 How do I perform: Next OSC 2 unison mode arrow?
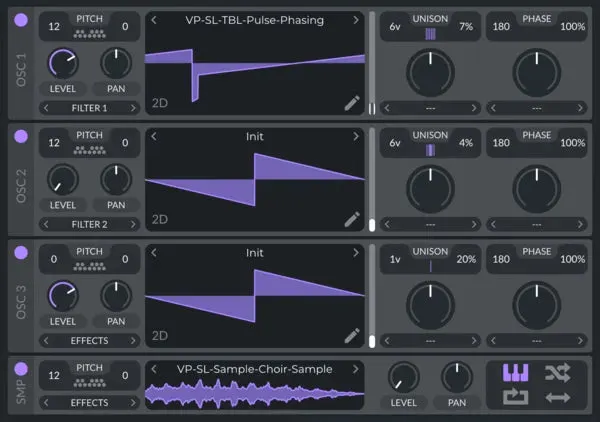[x=474, y=224]
